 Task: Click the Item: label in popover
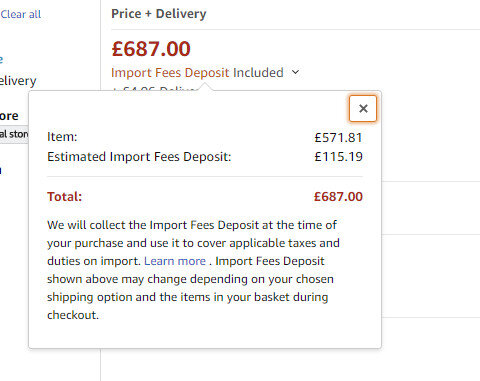point(62,137)
